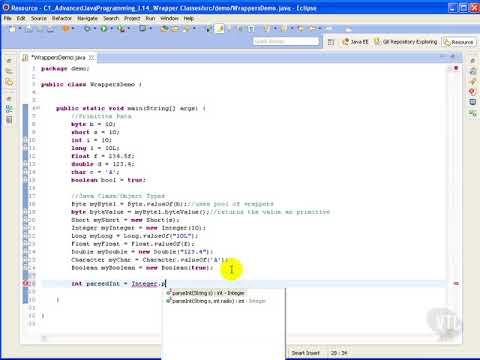This screenshot has height=360, width=480.
Task: Click the Search flashlight toolbar icon
Action: click(x=187, y=29)
